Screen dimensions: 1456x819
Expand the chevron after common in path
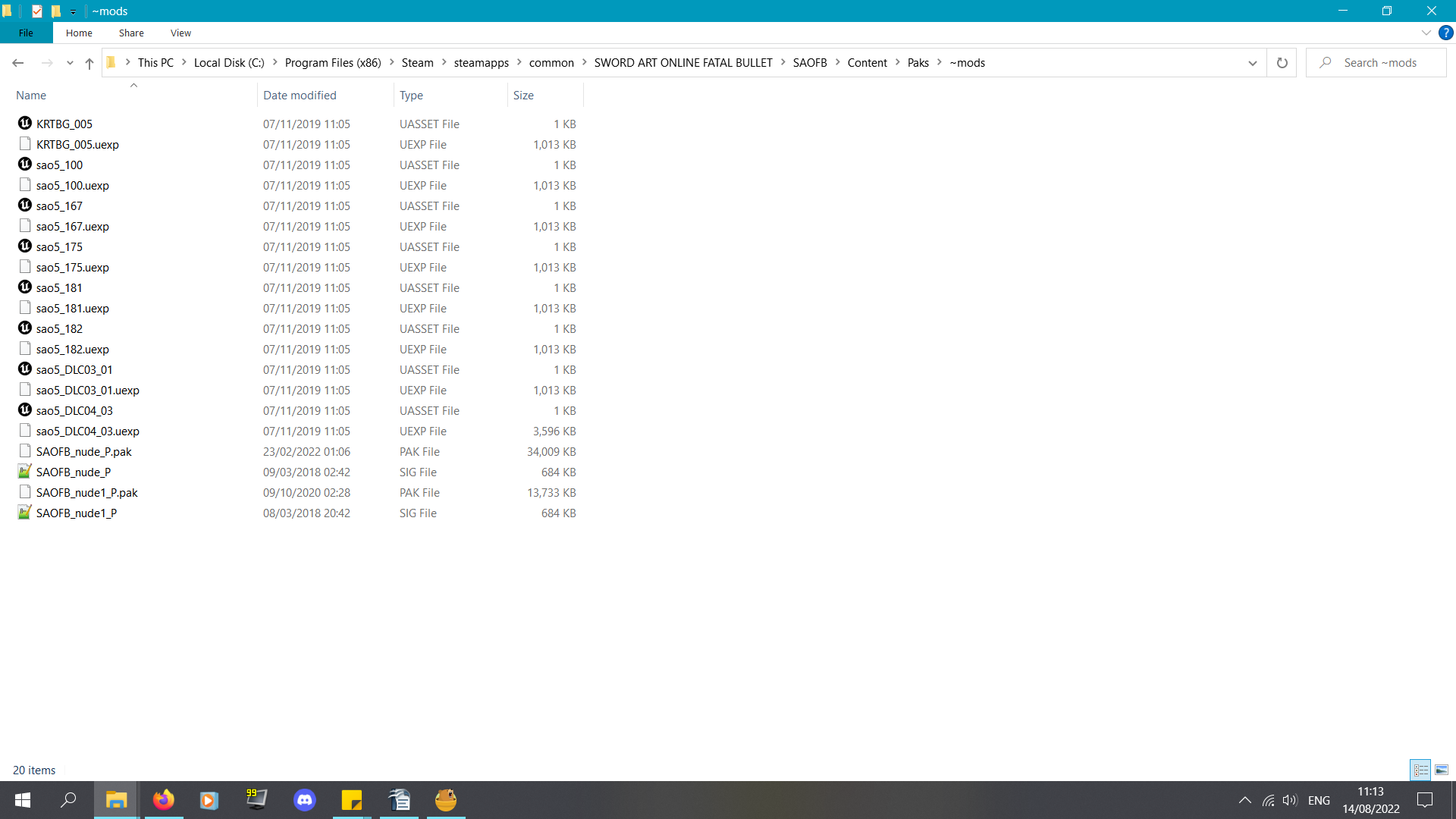pyautogui.click(x=585, y=62)
